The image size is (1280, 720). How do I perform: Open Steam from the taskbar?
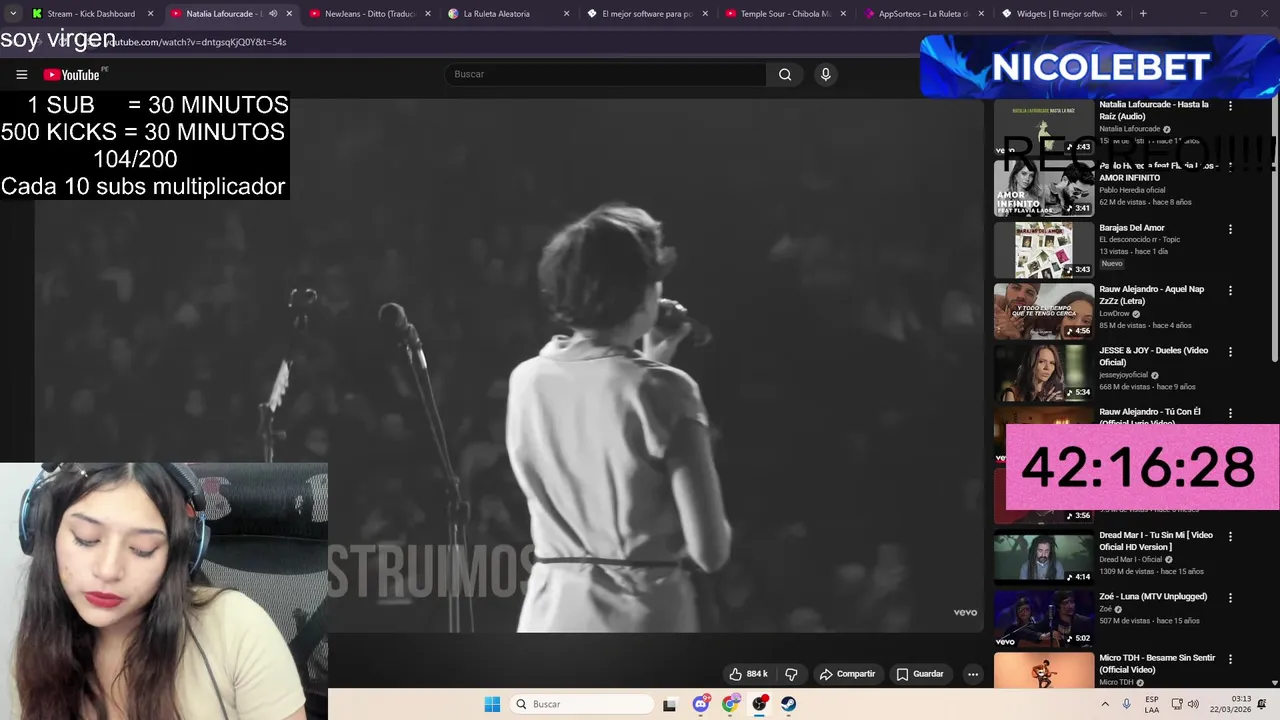click(x=789, y=704)
